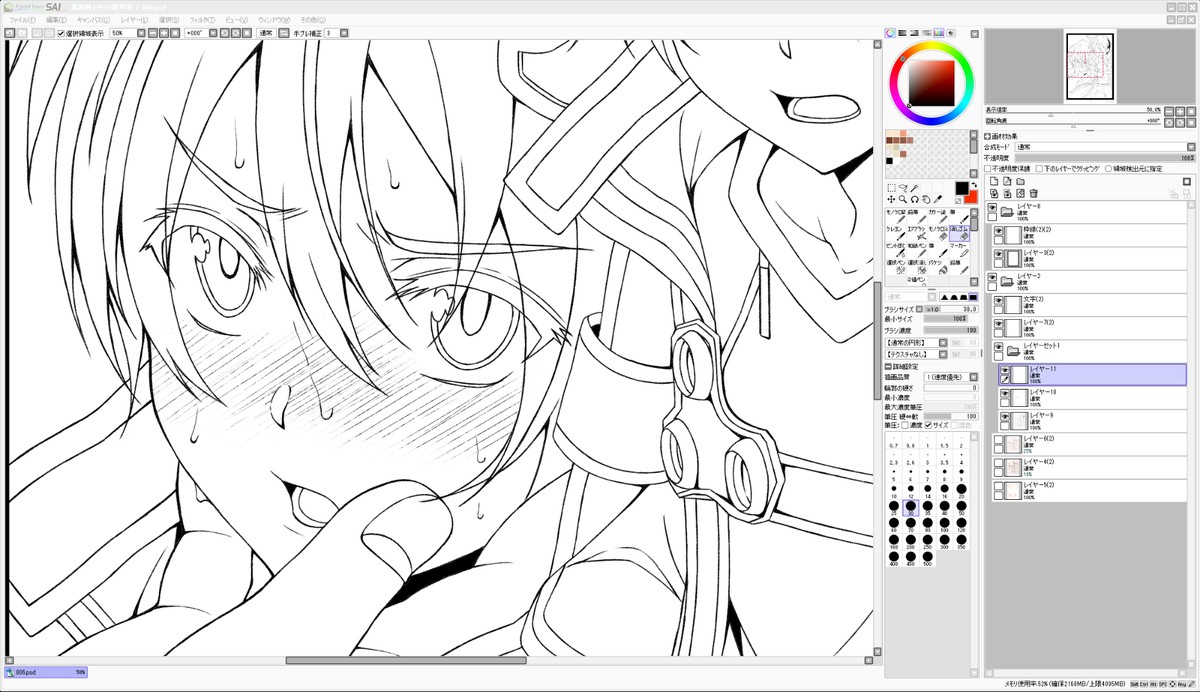This screenshot has height=692, width=1200.
Task: Hide layer レイヤー11 using its eye icon
Action: coord(1004,370)
